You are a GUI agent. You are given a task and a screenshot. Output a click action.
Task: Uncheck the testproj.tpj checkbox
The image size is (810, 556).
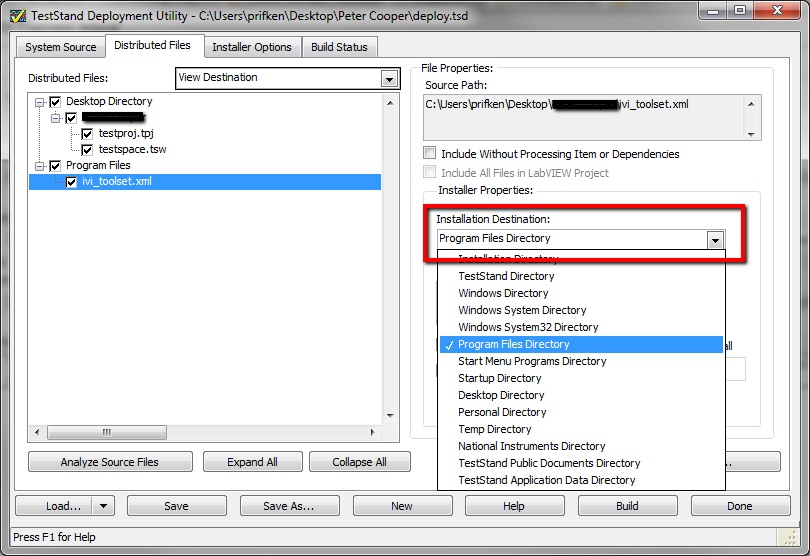tap(87, 134)
